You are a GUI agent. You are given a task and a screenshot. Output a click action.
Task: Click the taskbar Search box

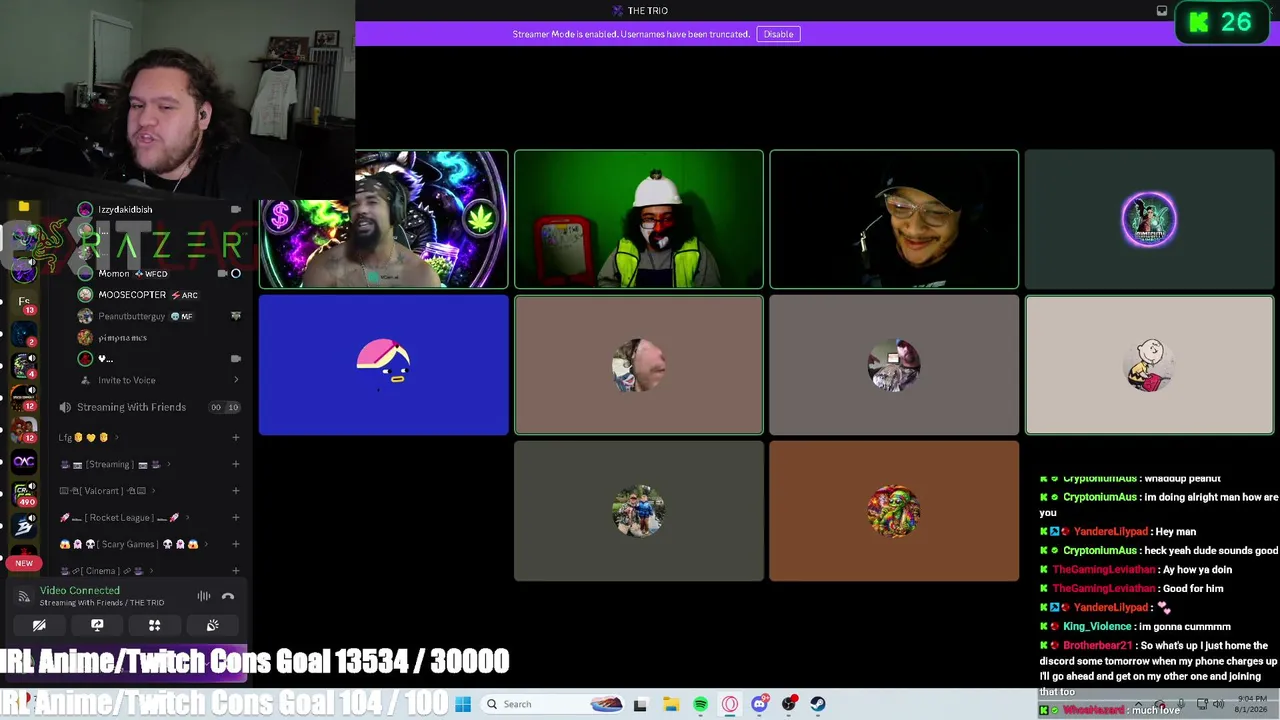coord(550,704)
